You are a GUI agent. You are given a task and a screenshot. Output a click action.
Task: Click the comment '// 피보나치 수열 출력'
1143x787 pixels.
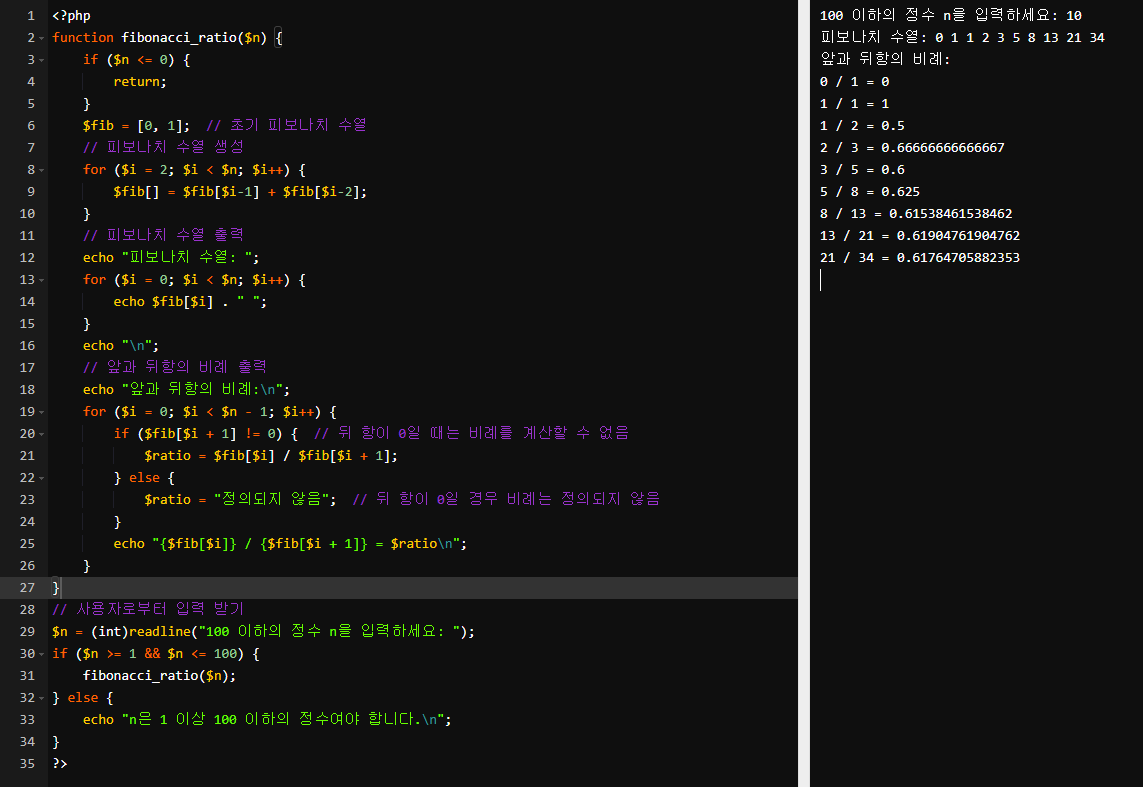163,235
